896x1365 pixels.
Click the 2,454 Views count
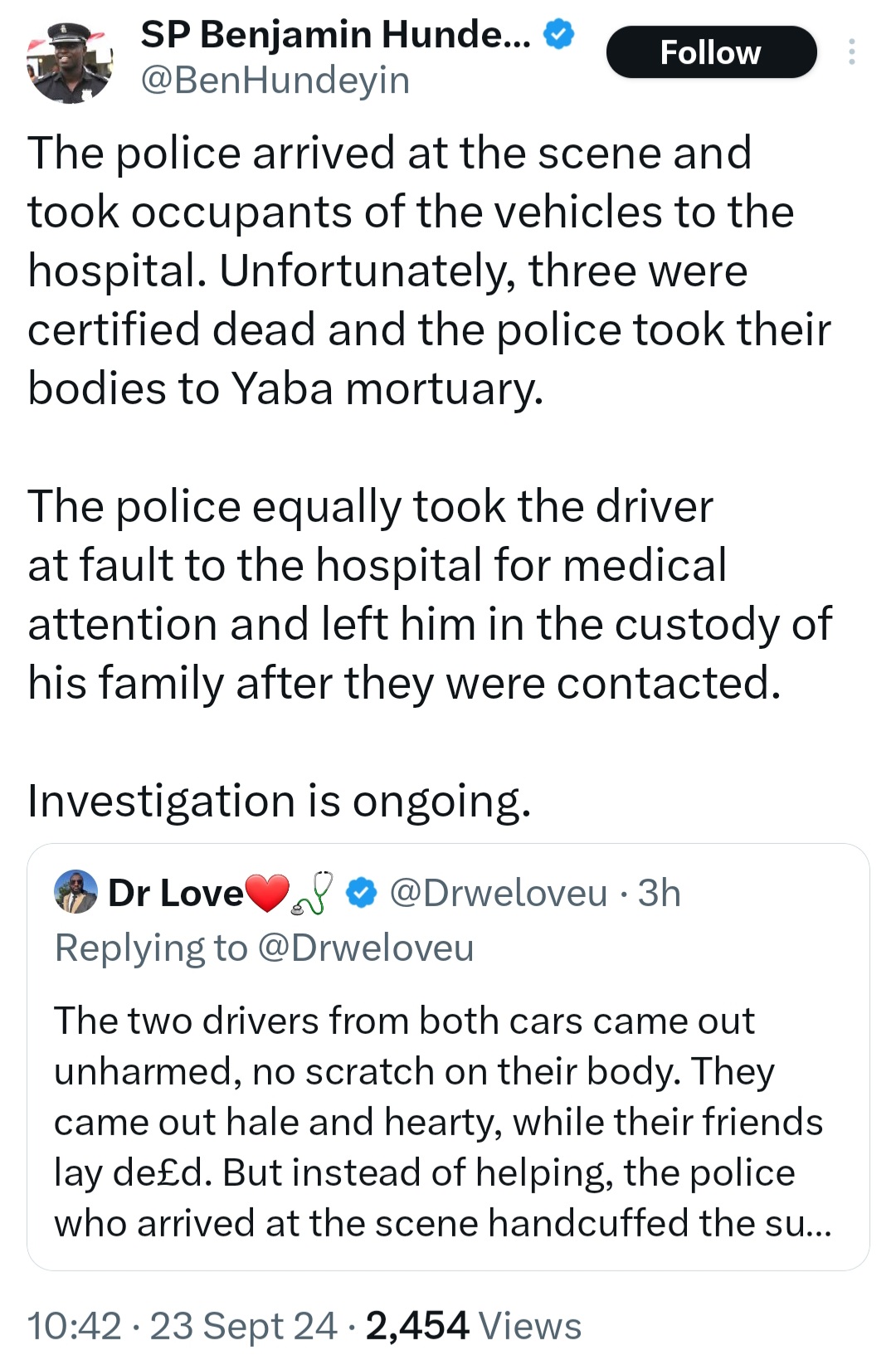[x=473, y=1326]
